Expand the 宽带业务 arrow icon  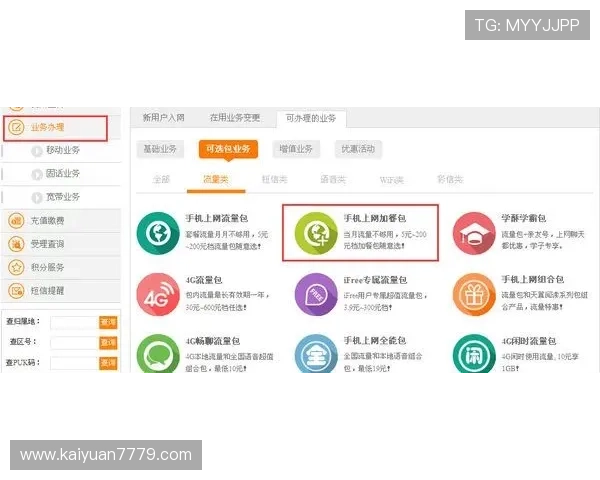pos(37,198)
